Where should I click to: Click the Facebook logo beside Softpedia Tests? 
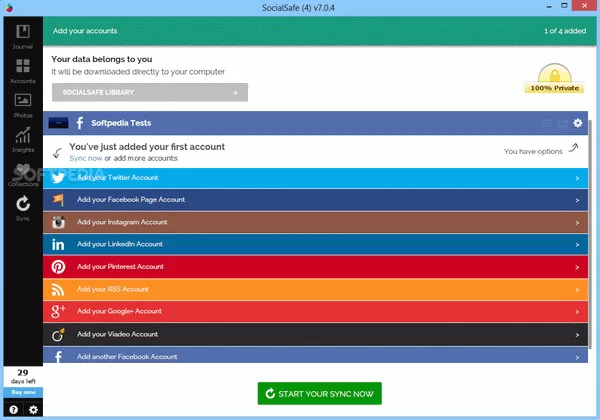(80, 123)
